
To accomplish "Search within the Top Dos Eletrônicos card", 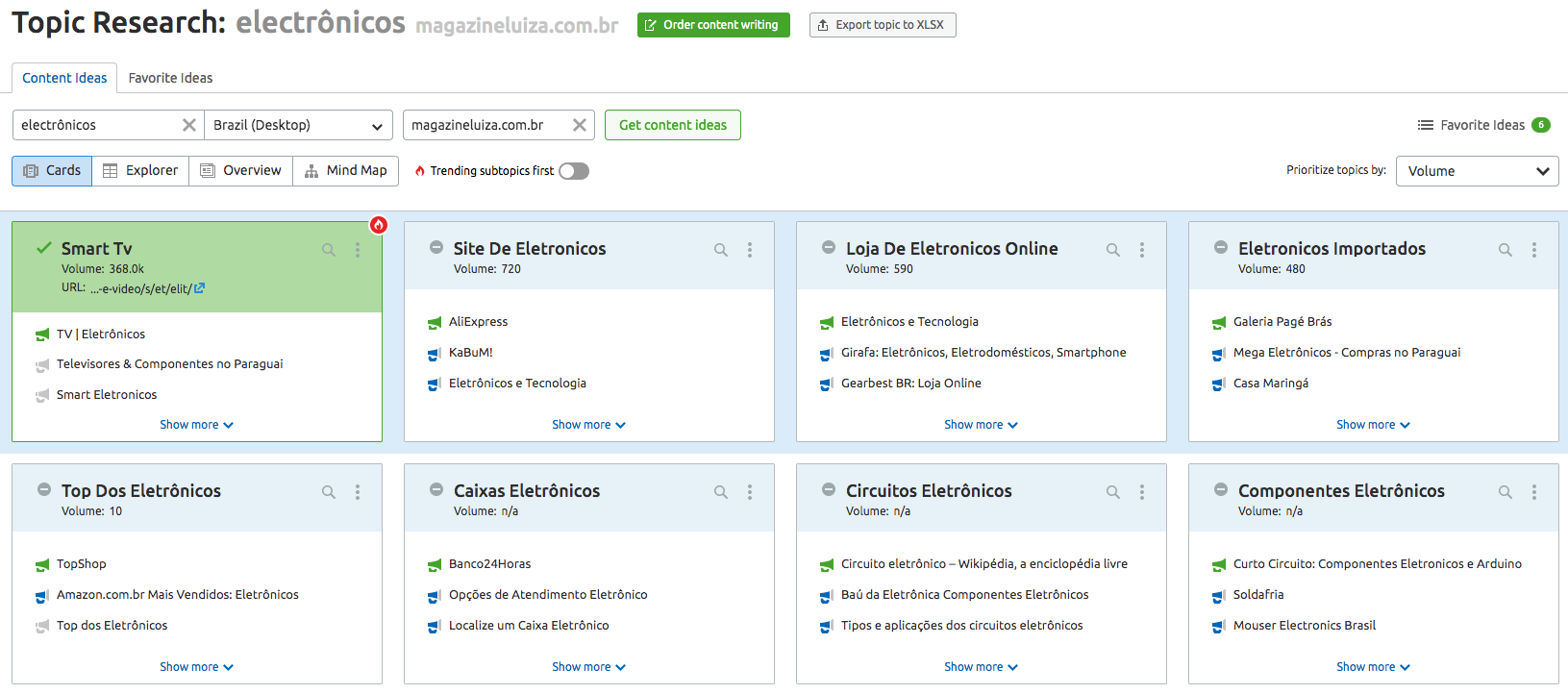I will click(329, 492).
